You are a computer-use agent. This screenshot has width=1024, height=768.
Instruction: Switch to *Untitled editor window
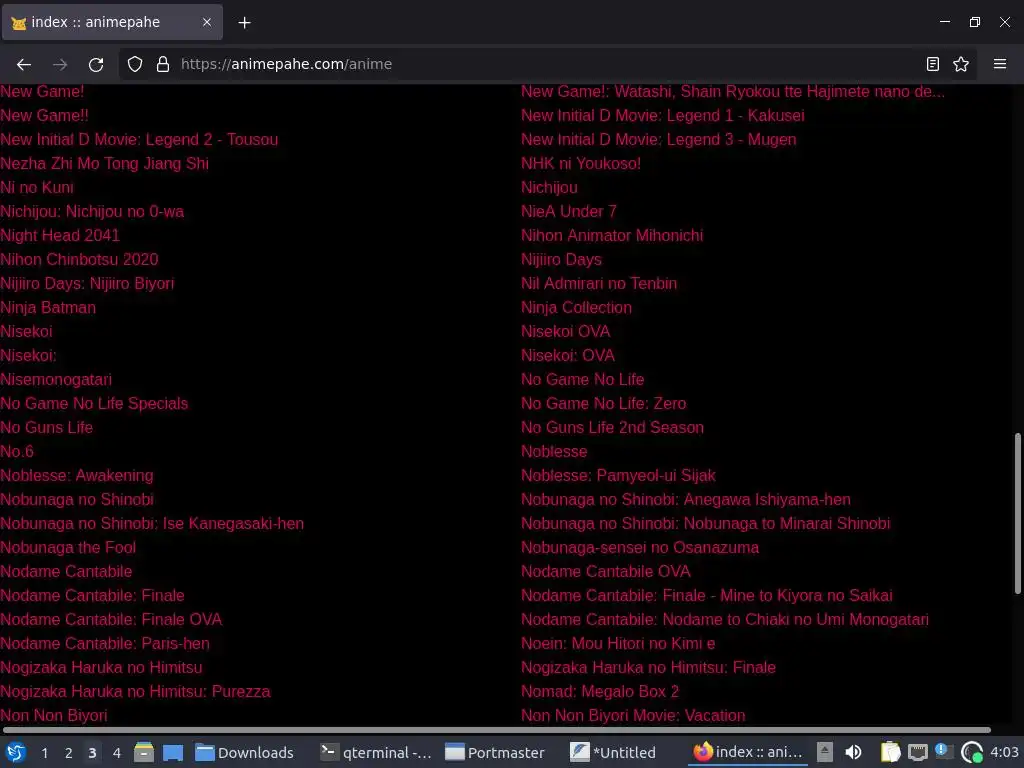(x=613, y=752)
